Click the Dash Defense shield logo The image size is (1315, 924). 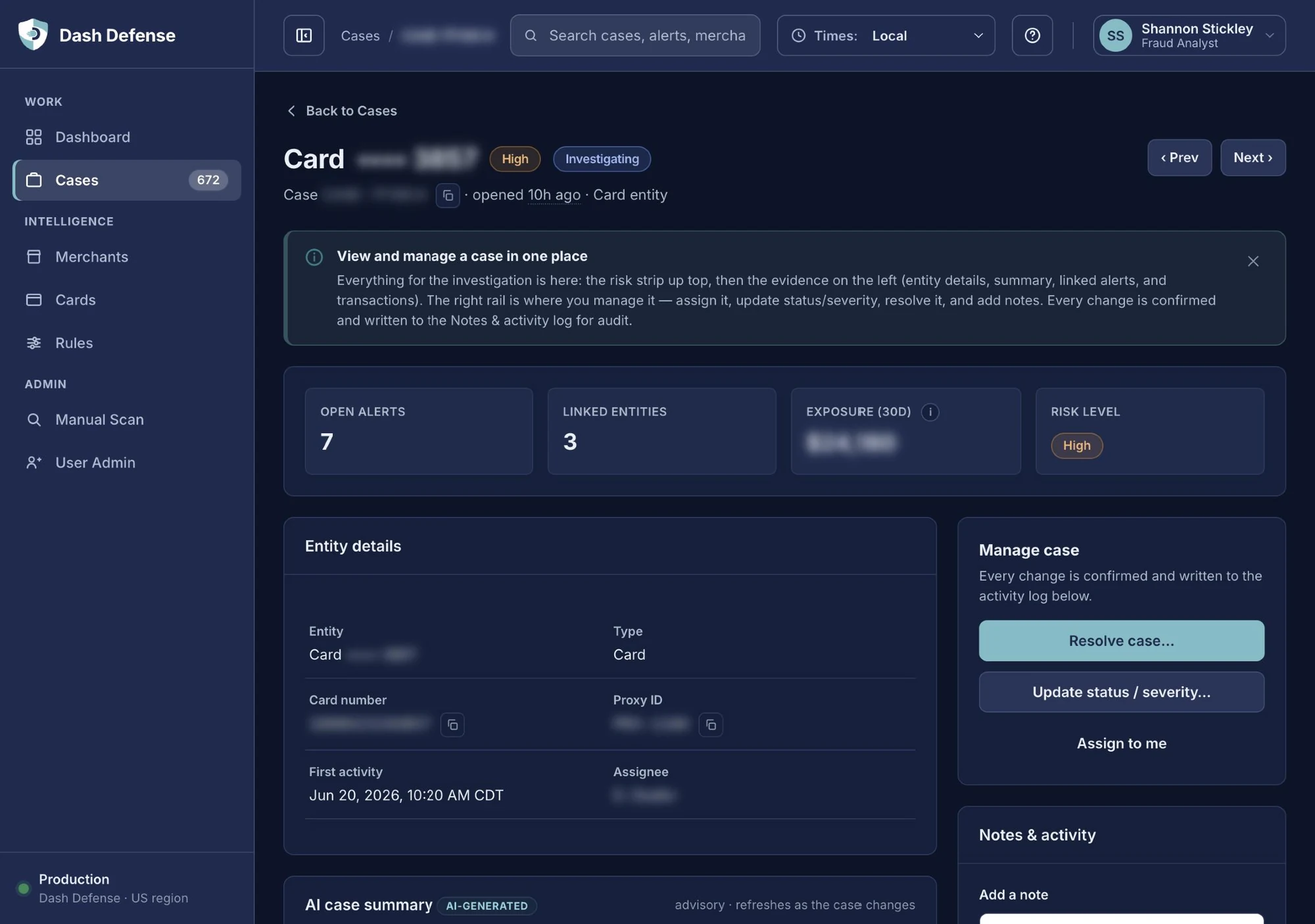[33, 34]
